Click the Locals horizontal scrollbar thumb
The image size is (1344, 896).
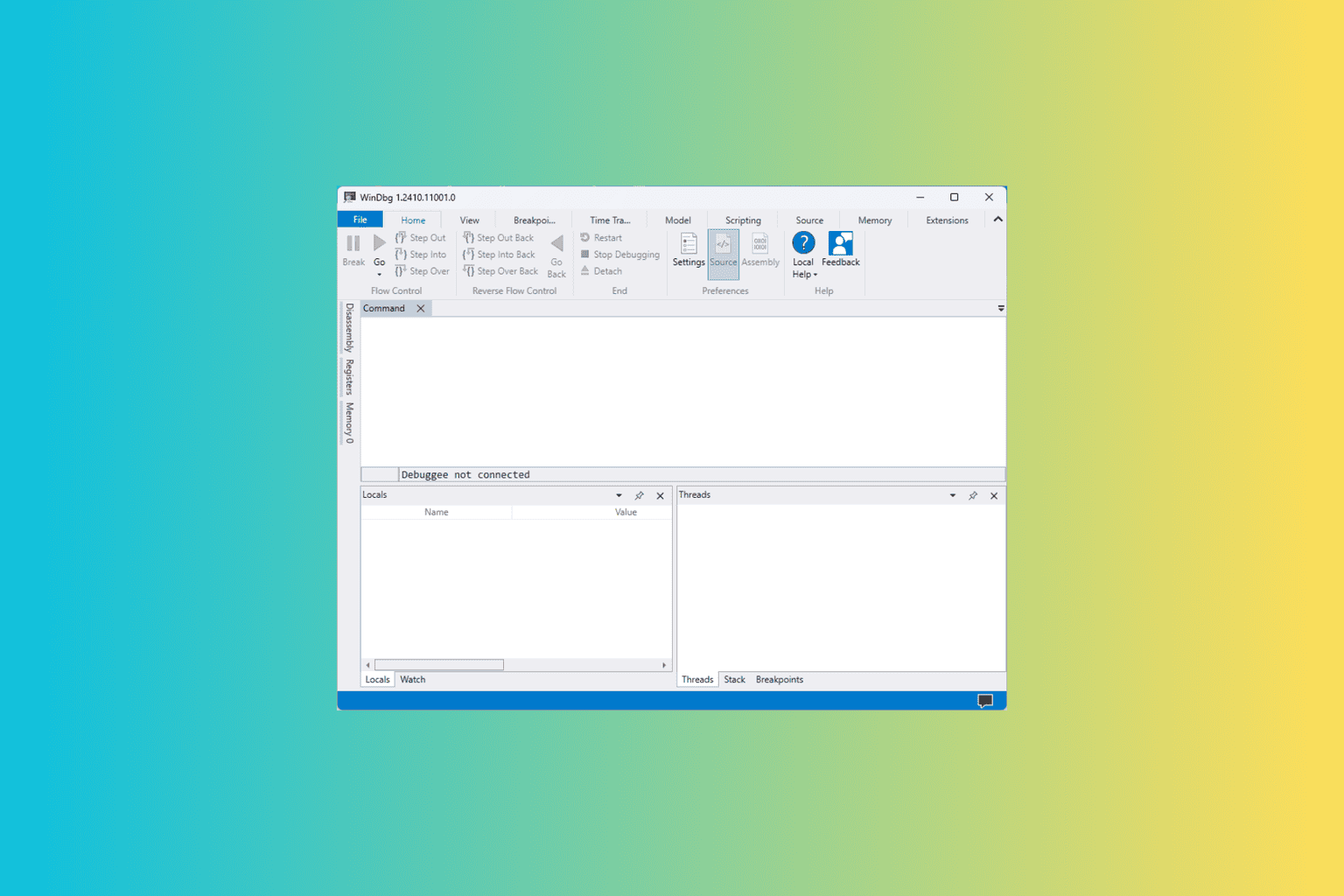pos(439,665)
